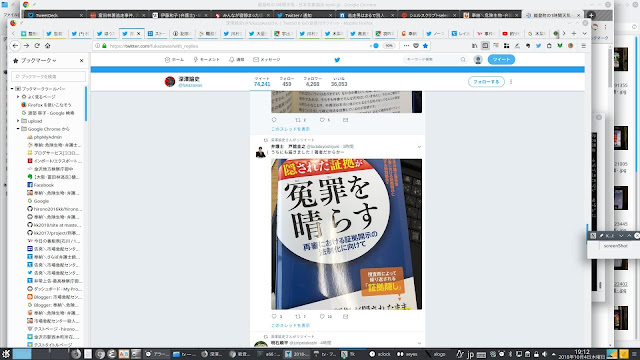The height and width of the screenshot is (360, 640).
Task: Click the jp input method indicator in taskbar
Action: (x=470, y=354)
